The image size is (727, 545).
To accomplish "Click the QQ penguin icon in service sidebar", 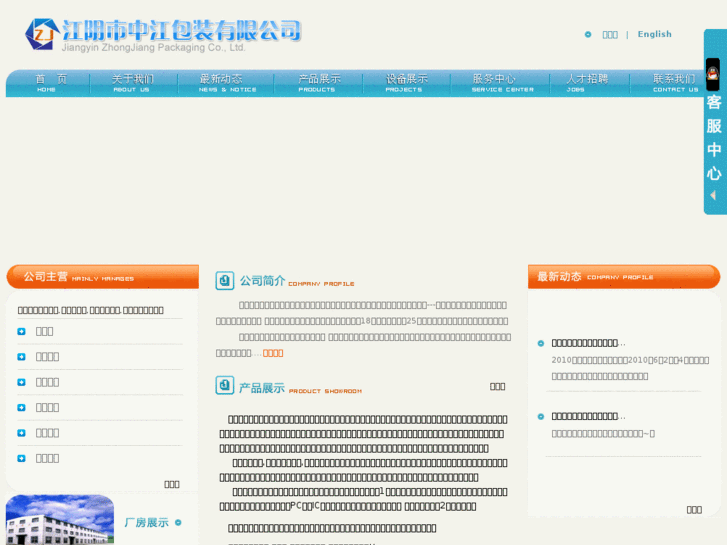I will (713, 74).
